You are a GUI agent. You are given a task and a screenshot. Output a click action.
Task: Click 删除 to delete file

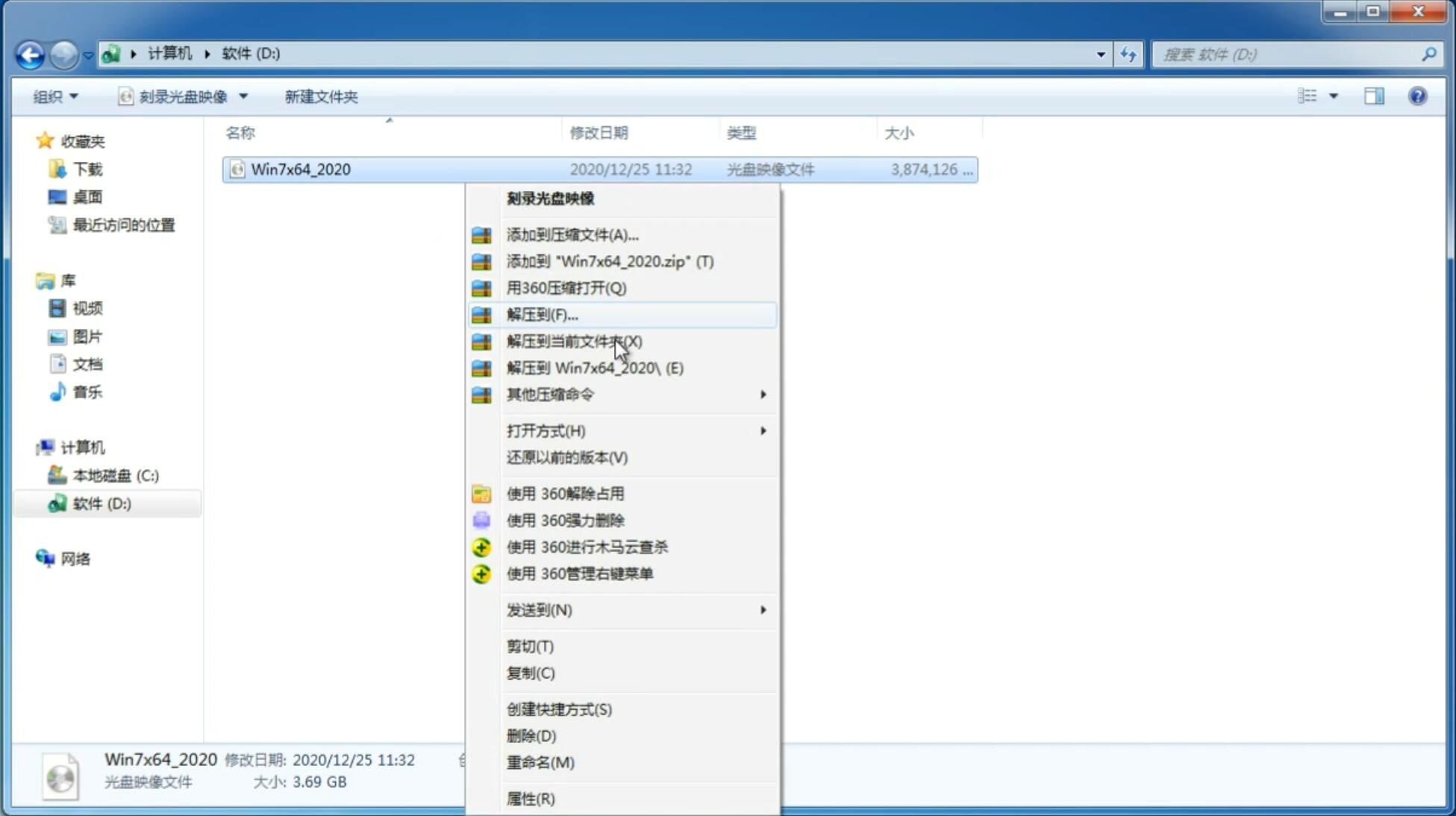[x=531, y=736]
